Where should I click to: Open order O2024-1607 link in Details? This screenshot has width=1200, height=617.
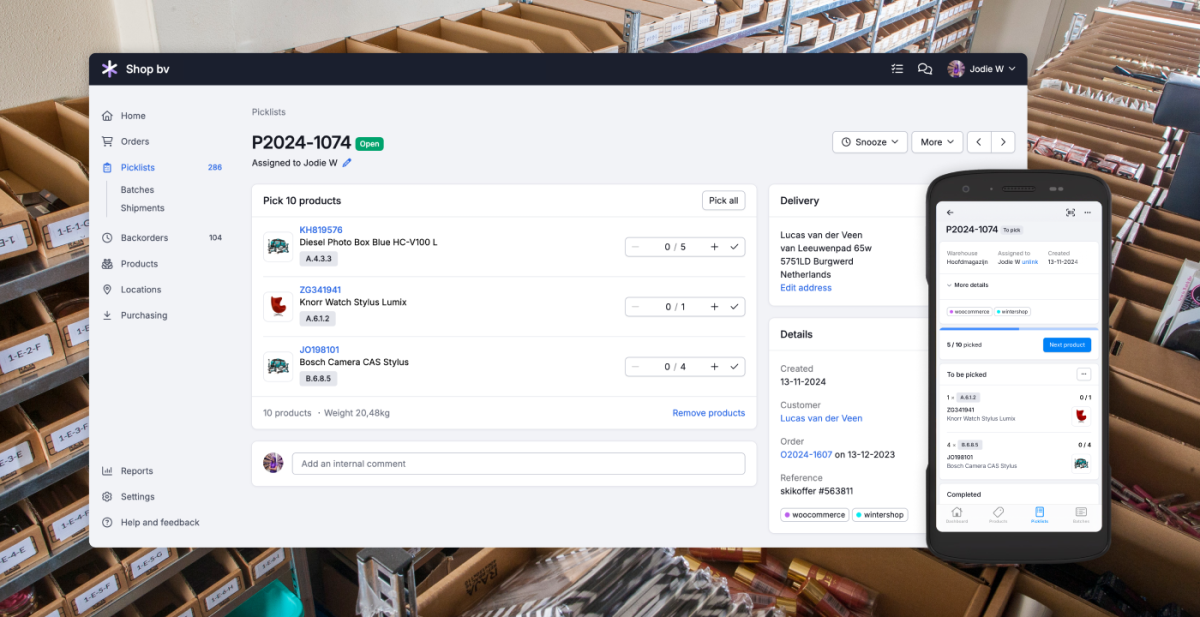tap(806, 454)
